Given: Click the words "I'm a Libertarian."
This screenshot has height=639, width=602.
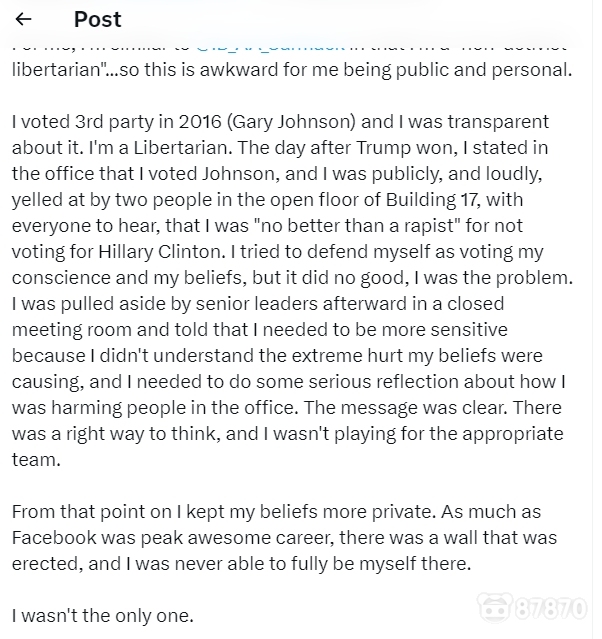Looking at the screenshot, I should coord(161,148).
